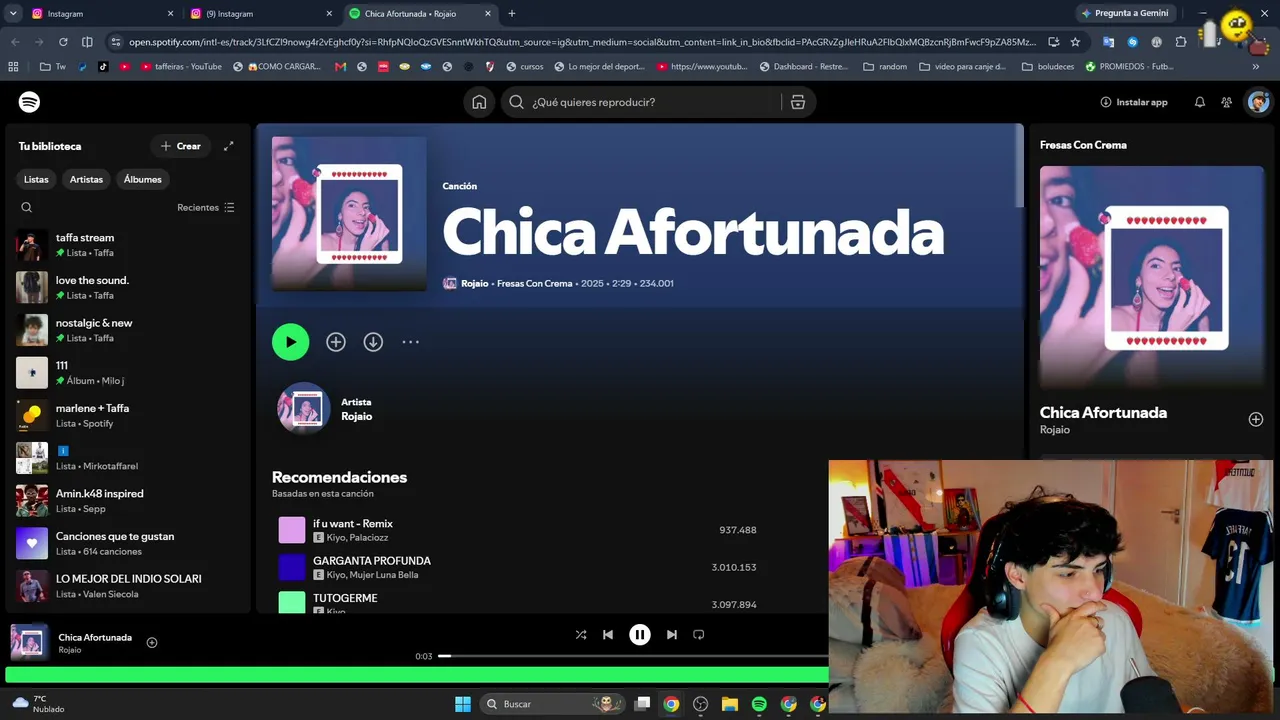Open the Windows Start menu
Image resolution: width=1280 pixels, height=720 pixels.
pyautogui.click(x=463, y=704)
